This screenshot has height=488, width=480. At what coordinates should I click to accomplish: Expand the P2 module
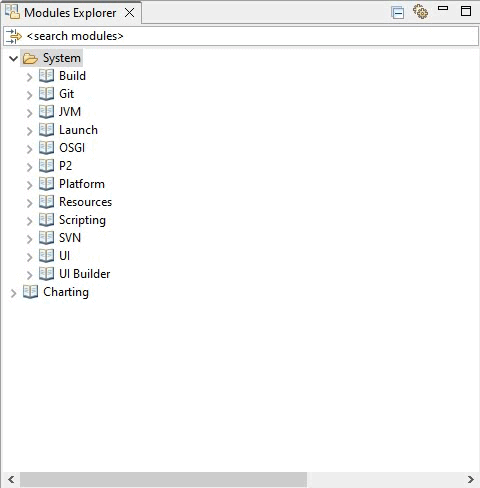click(x=30, y=167)
